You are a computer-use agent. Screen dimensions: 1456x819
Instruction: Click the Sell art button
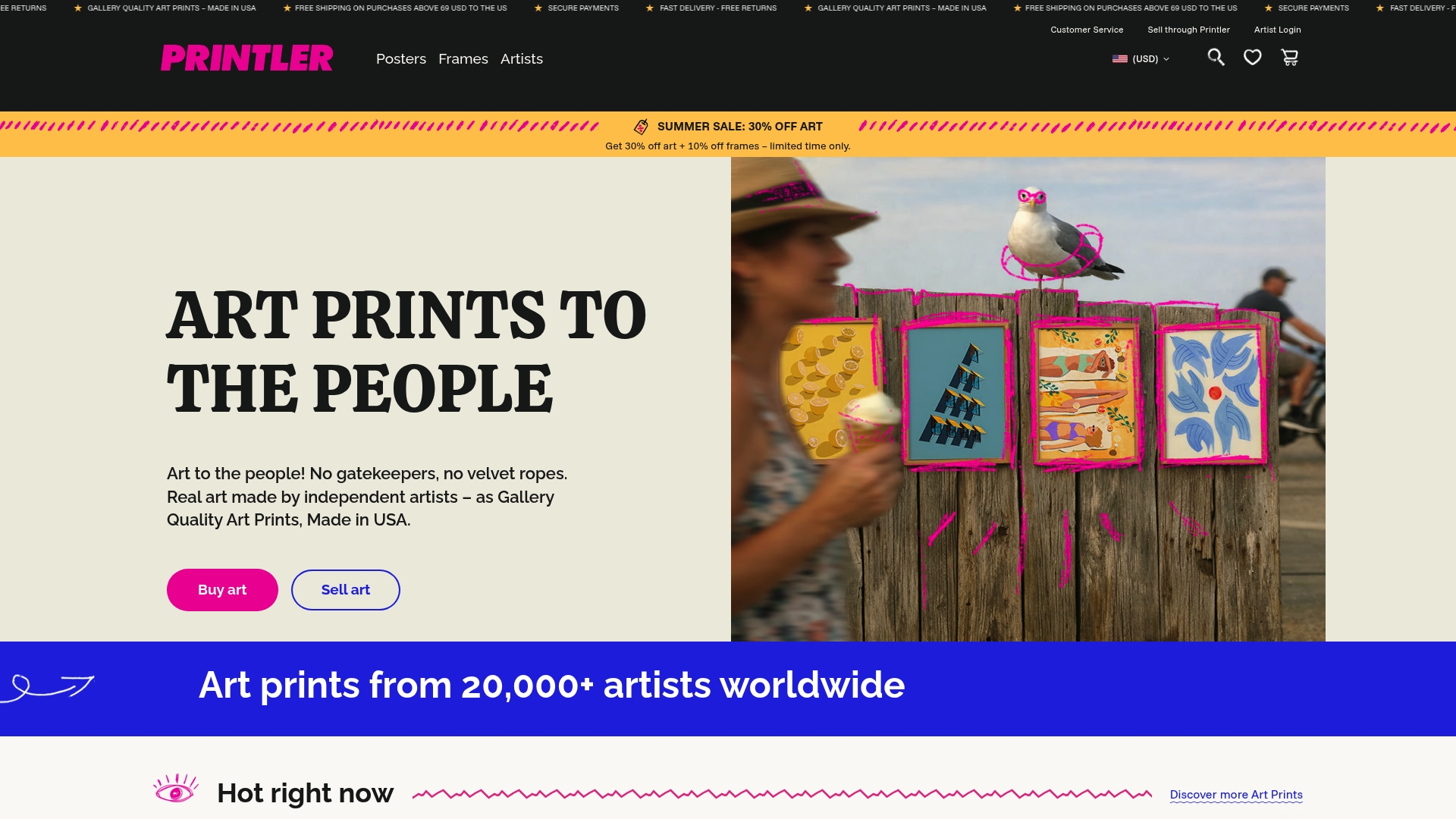point(346,590)
